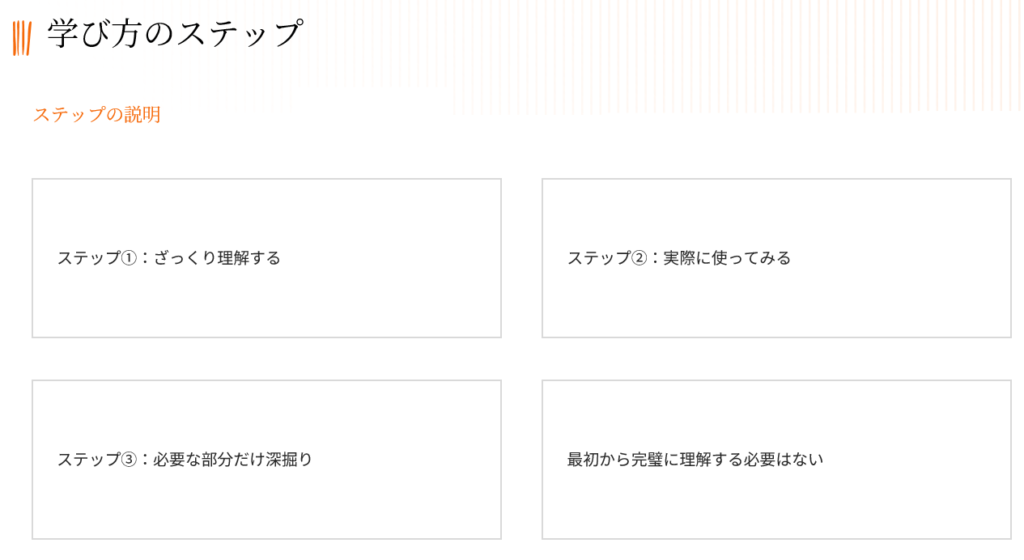Click the word ステップ in the page heading

(238, 34)
